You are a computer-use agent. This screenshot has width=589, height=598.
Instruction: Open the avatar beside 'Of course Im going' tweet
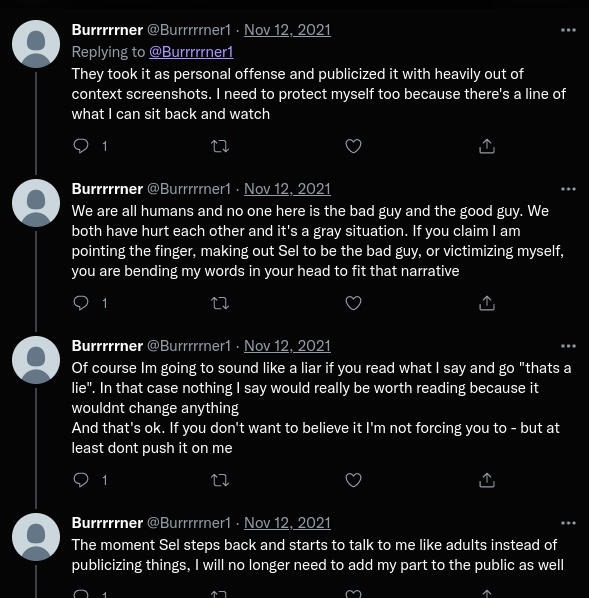coord(36,360)
